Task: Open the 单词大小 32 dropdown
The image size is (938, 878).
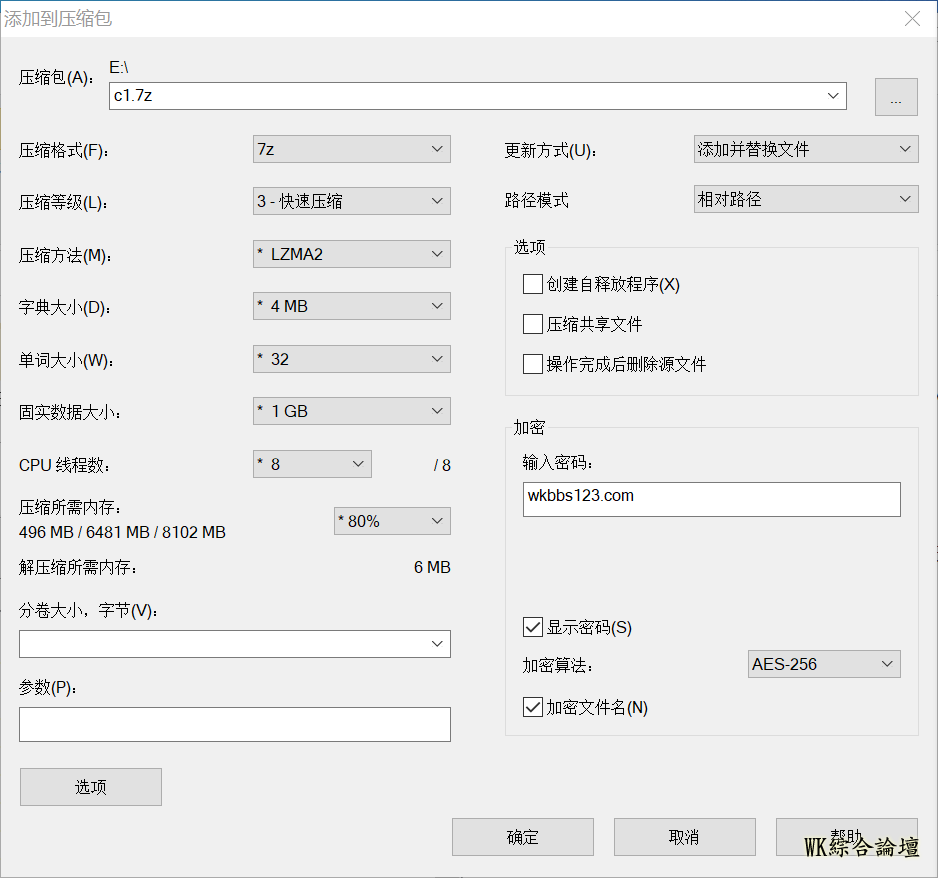Action: [351, 359]
